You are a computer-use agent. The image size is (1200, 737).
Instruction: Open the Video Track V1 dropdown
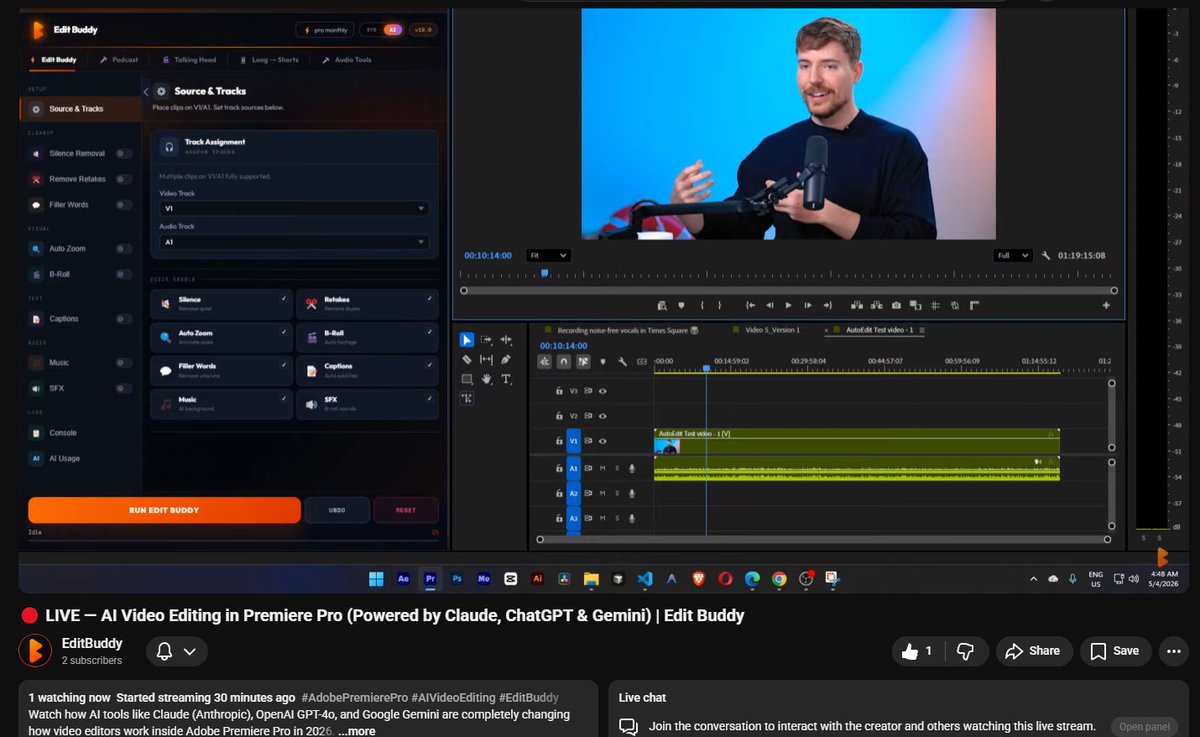(294, 209)
